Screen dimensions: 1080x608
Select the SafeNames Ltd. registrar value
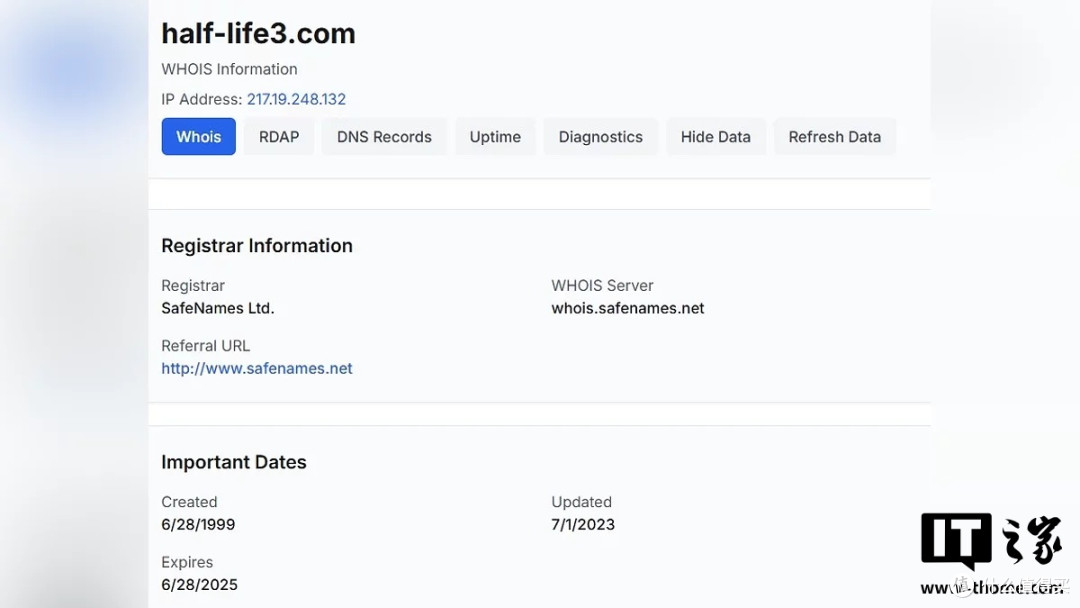(218, 308)
